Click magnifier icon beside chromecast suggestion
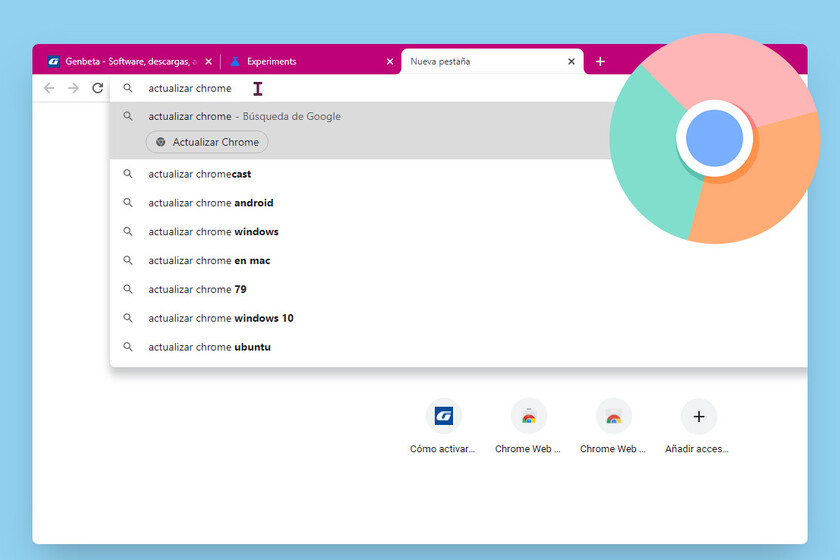 tap(128, 174)
